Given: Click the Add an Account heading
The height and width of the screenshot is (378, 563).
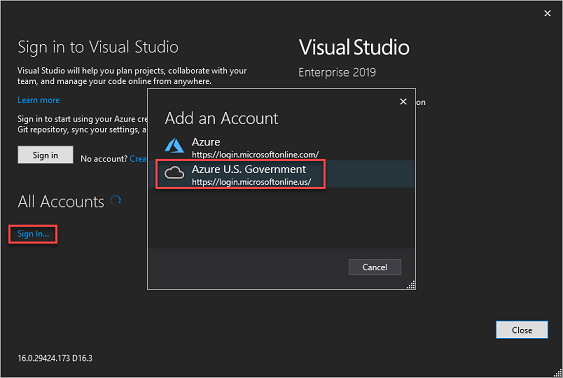Looking at the screenshot, I should pyautogui.click(x=221, y=118).
